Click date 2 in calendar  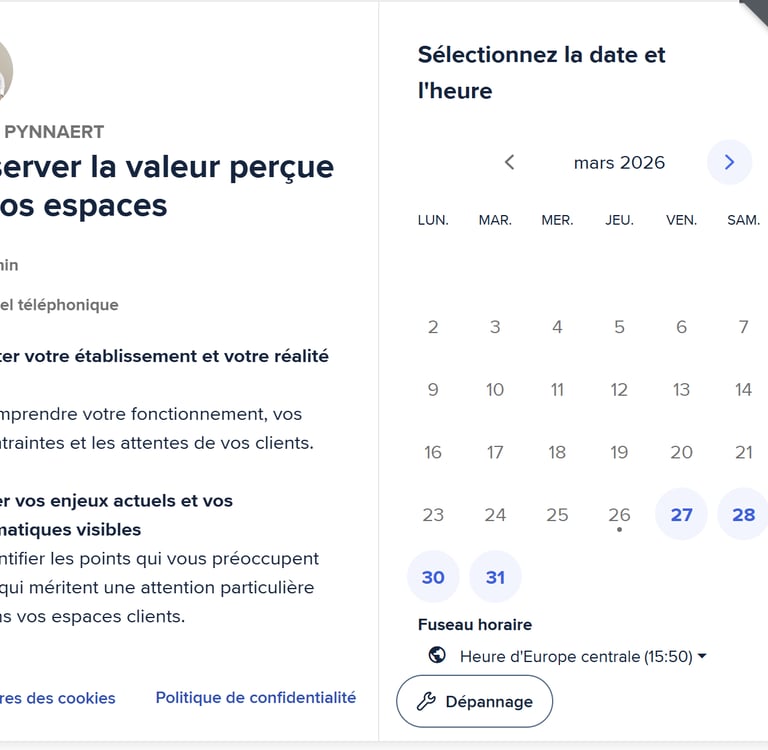(433, 327)
